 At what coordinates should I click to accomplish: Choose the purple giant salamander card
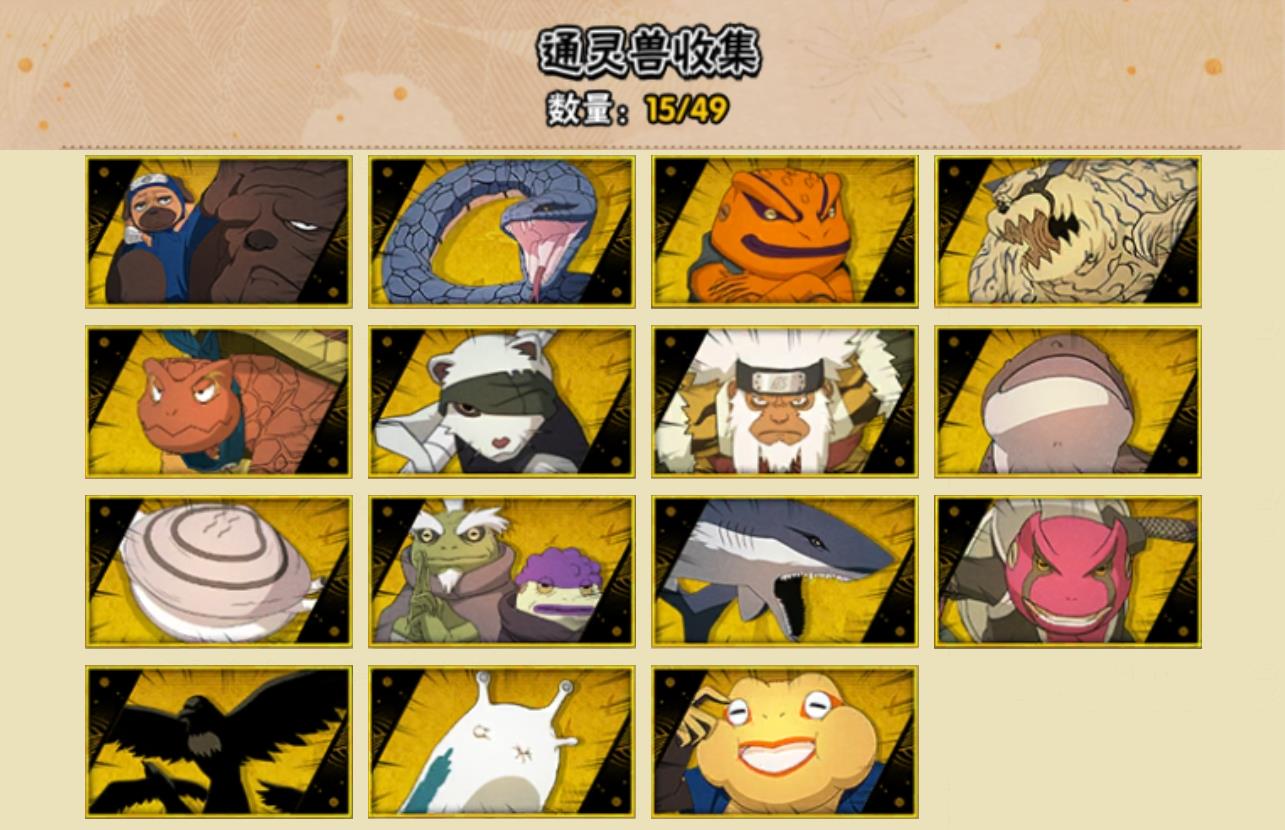(1068, 401)
